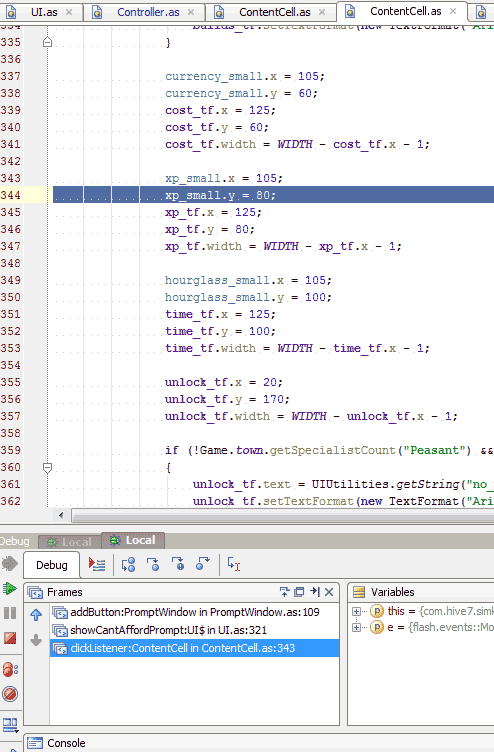
Task: Click the Frames panel restore window icon
Action: 299,592
